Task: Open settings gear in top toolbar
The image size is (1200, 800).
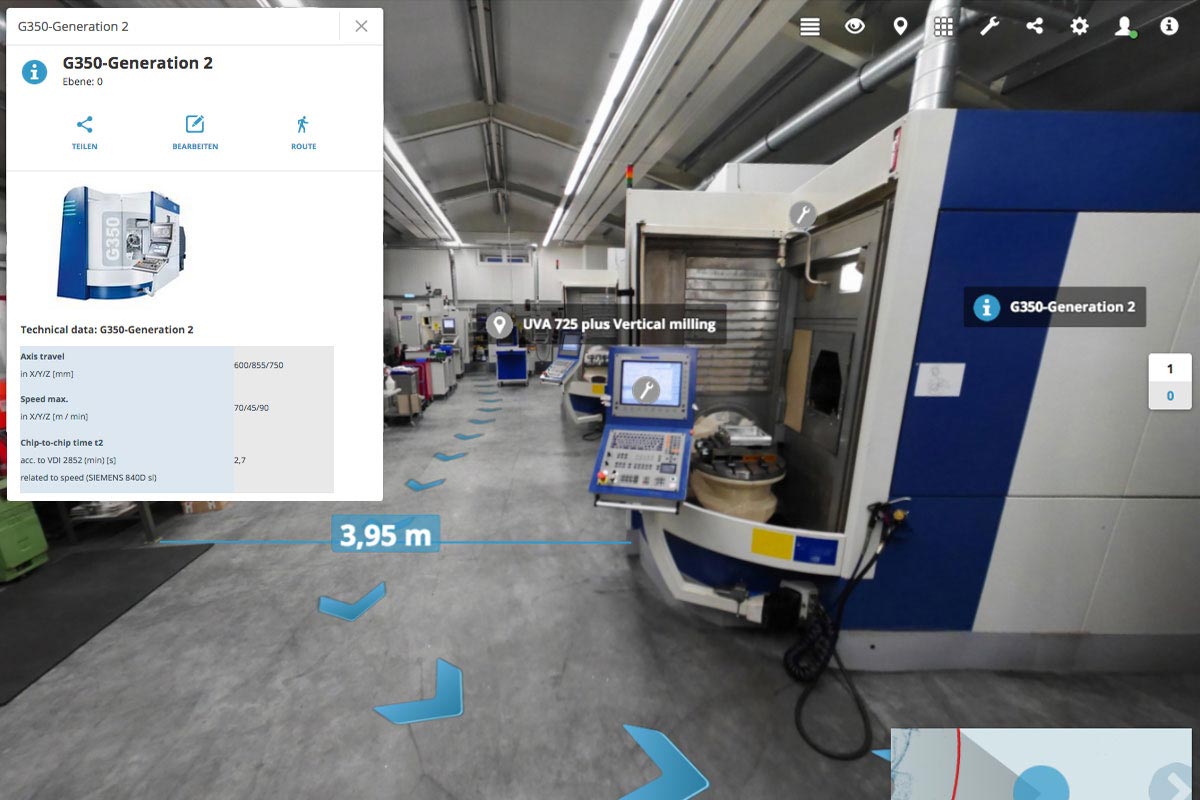Action: point(1079,27)
